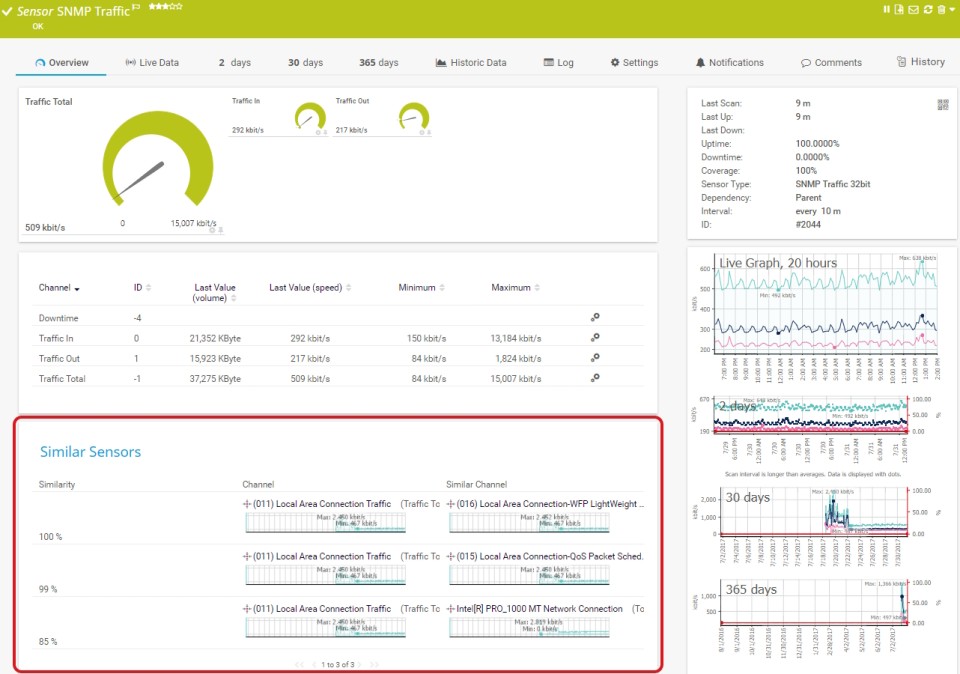
Task: Open the dropdown arrow next to the trash icon
Action: coord(952,9)
